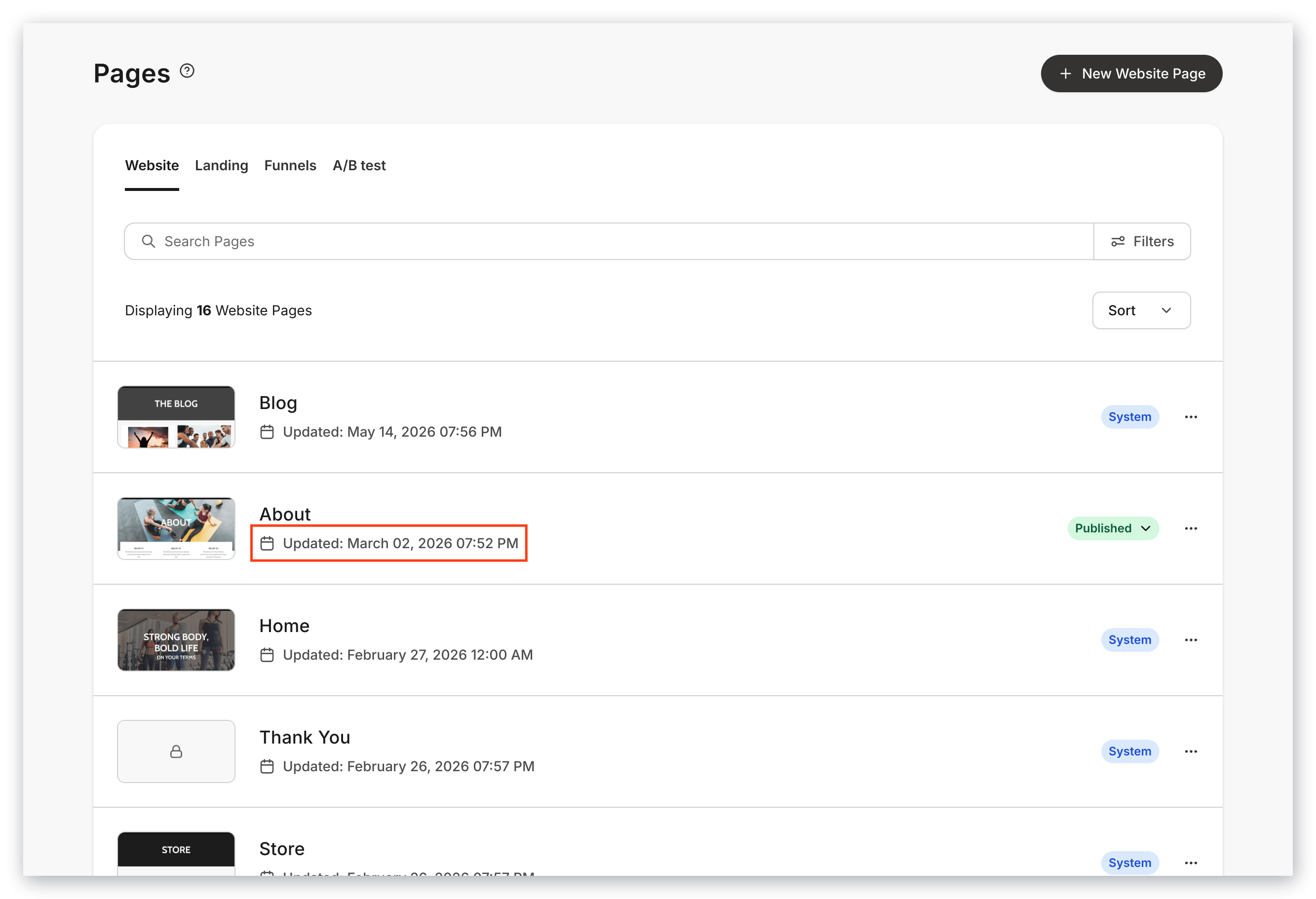Click the sliders icon in the Filters button

click(1118, 241)
